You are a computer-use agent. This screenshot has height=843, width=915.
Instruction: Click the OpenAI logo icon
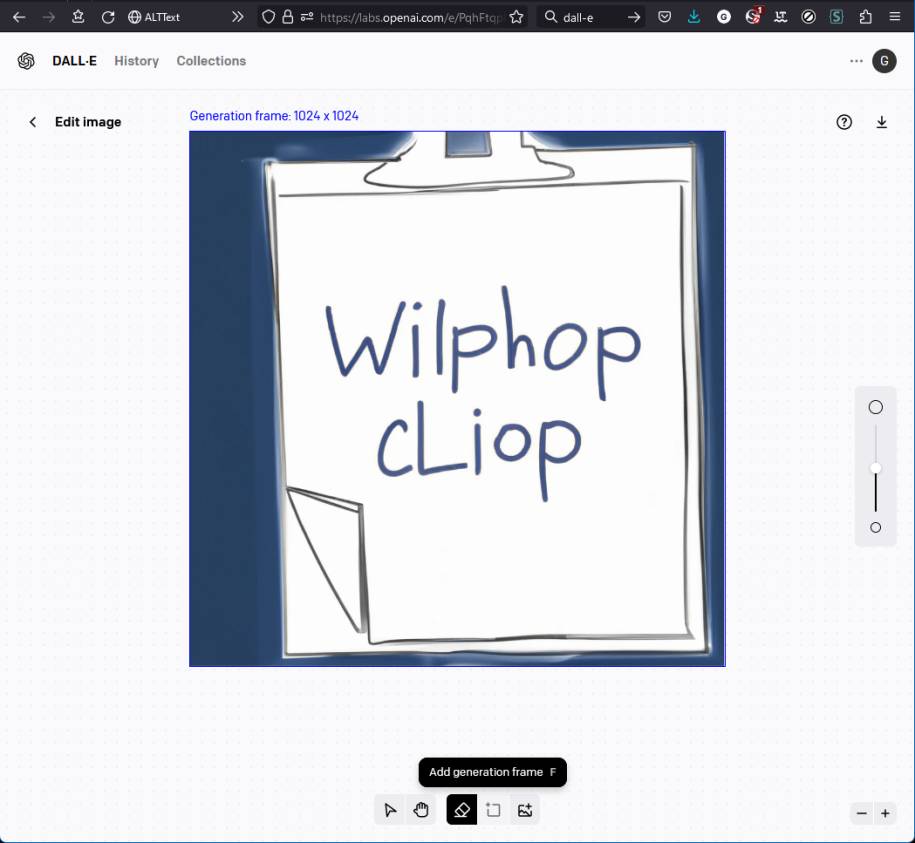(x=26, y=61)
